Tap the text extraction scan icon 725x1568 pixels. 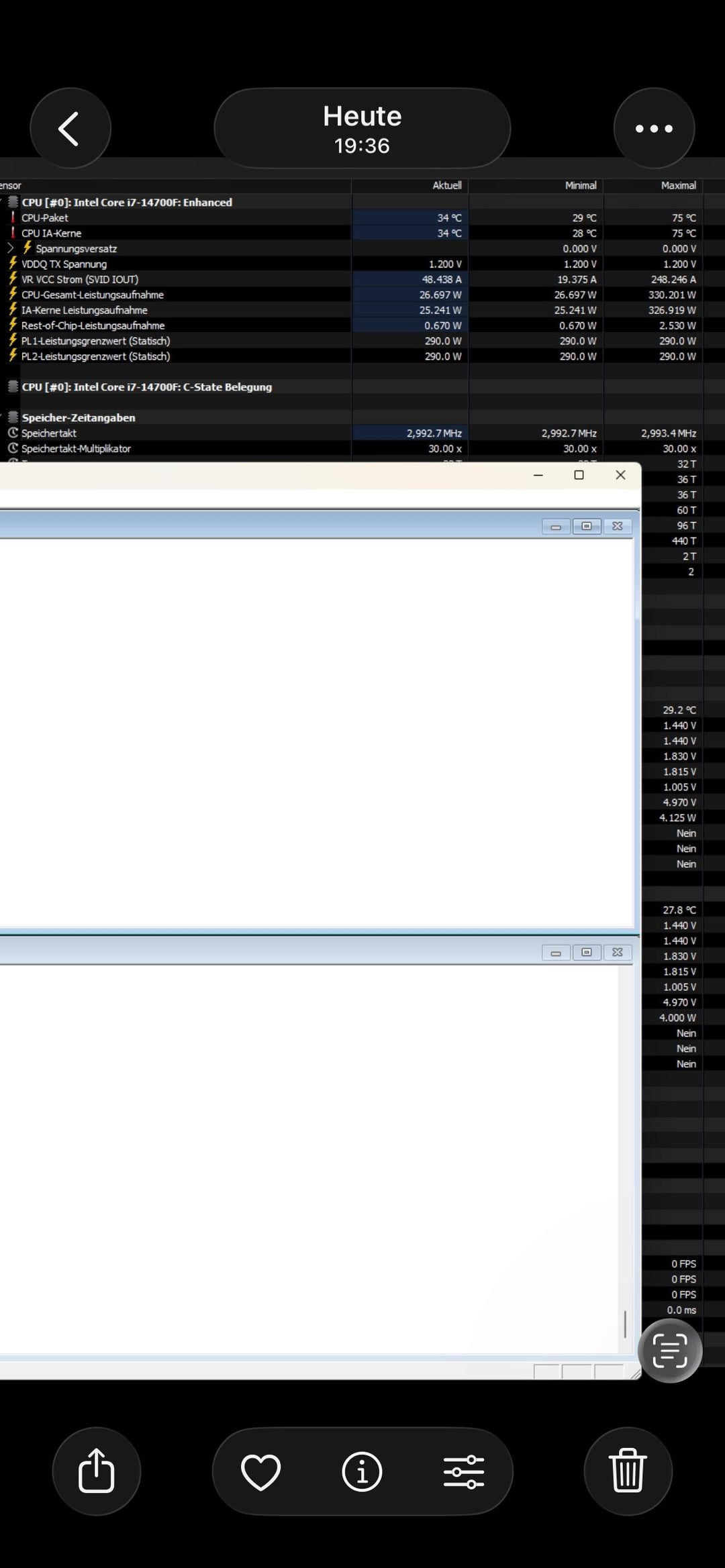pos(669,1351)
